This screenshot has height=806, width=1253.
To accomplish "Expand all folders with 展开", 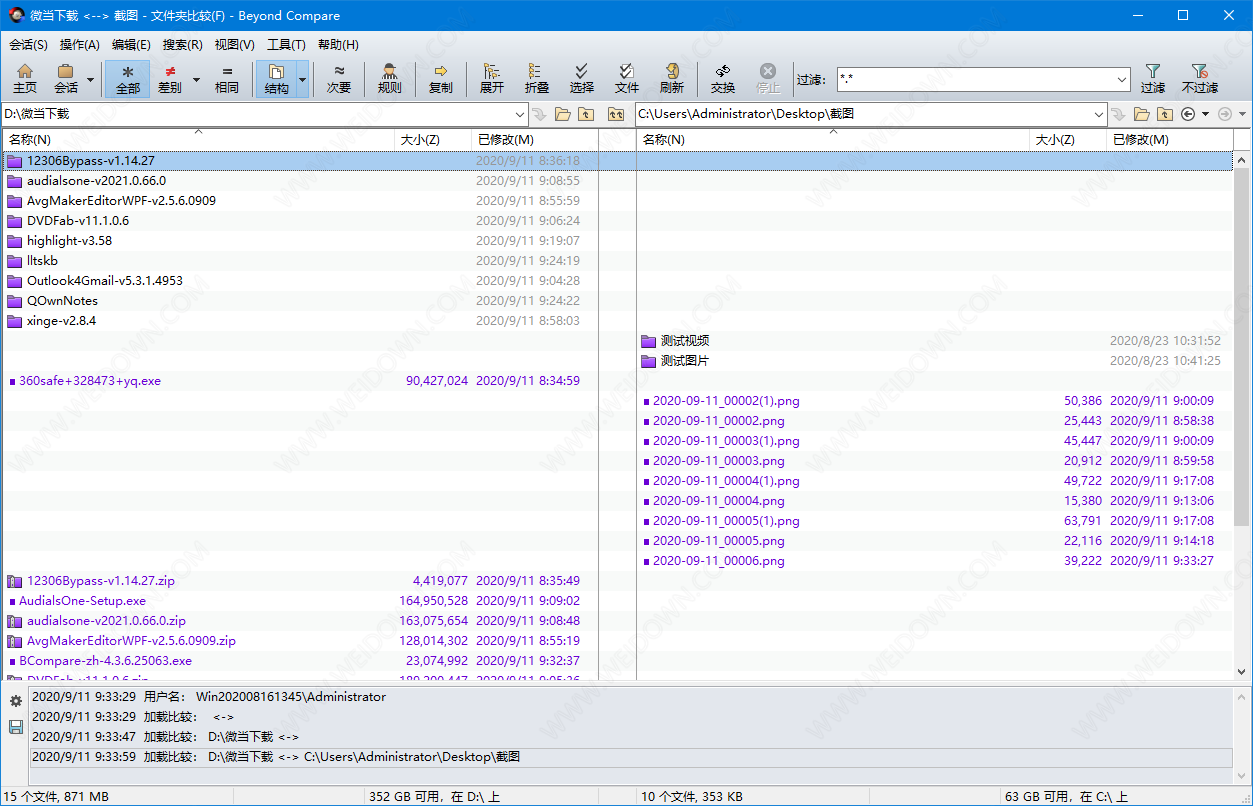I will click(x=491, y=79).
